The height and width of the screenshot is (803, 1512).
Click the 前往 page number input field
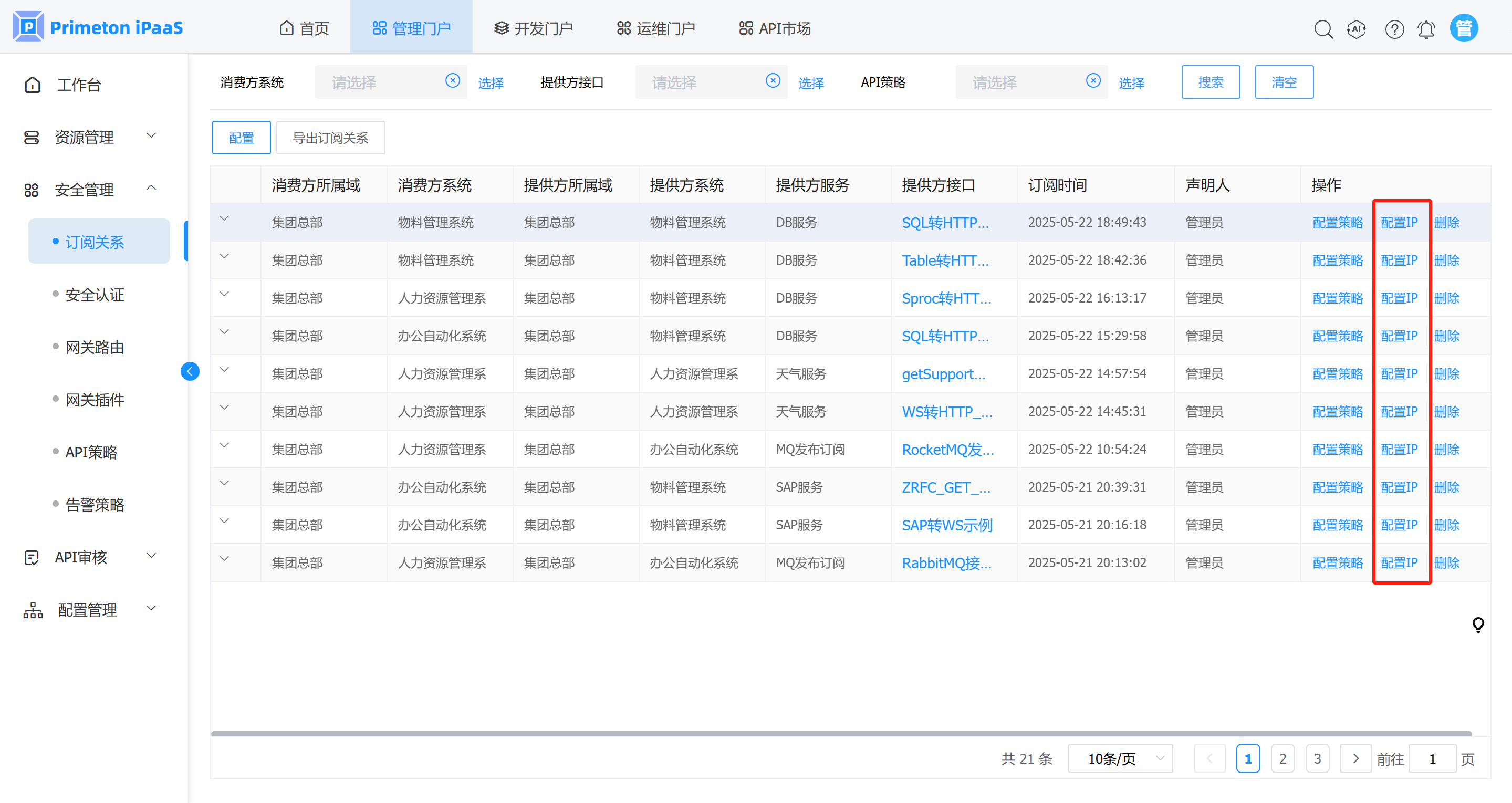click(x=1432, y=758)
